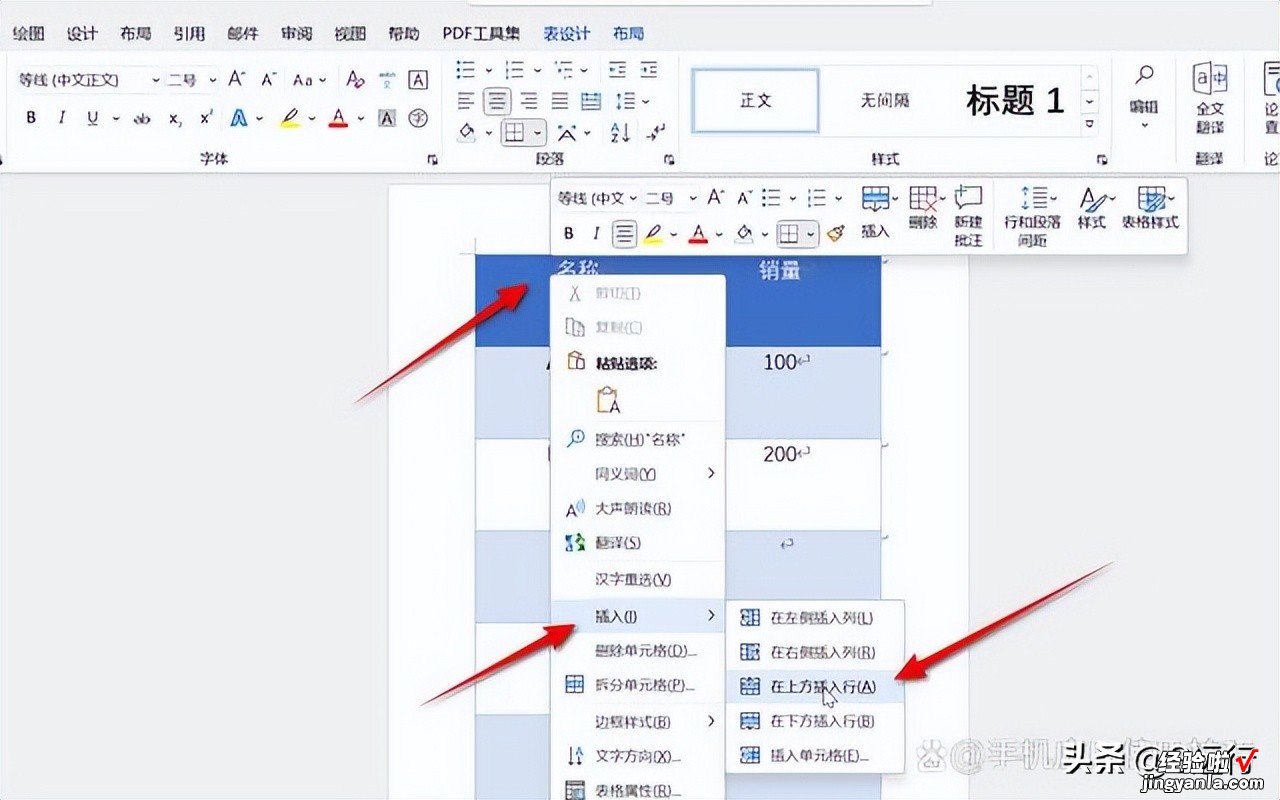This screenshot has height=800, width=1280.
Task: Click ribbon red font color A
Action: (338, 118)
